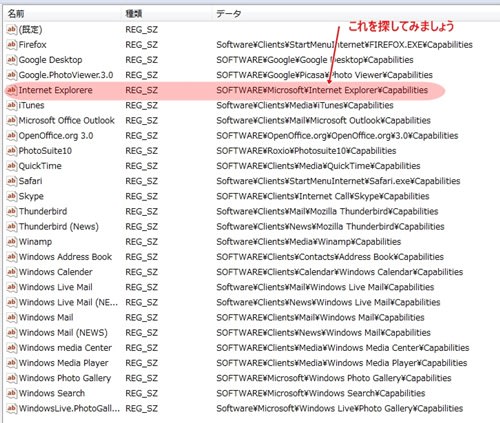500x423 pixels.
Task: Select the registry icon beside iTunes
Action: [11, 105]
